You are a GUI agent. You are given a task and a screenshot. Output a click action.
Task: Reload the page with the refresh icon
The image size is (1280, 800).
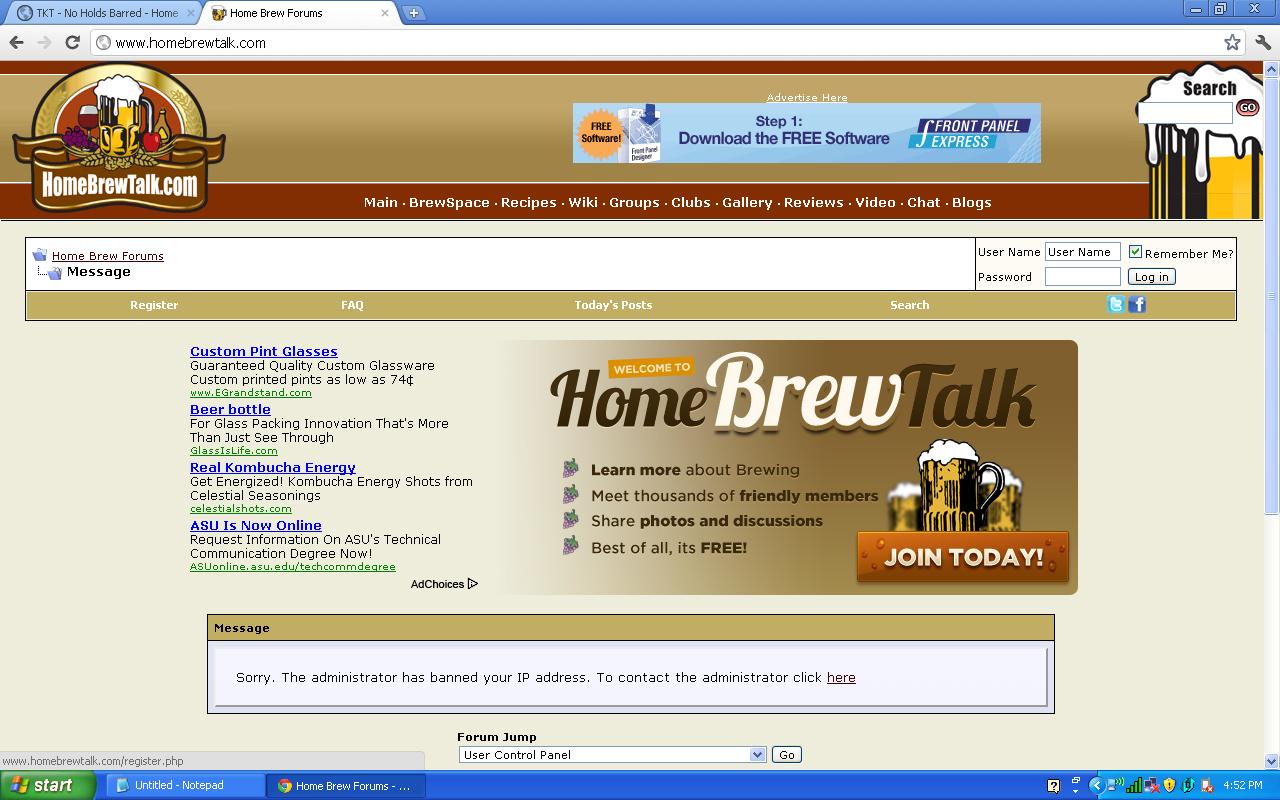(x=72, y=42)
